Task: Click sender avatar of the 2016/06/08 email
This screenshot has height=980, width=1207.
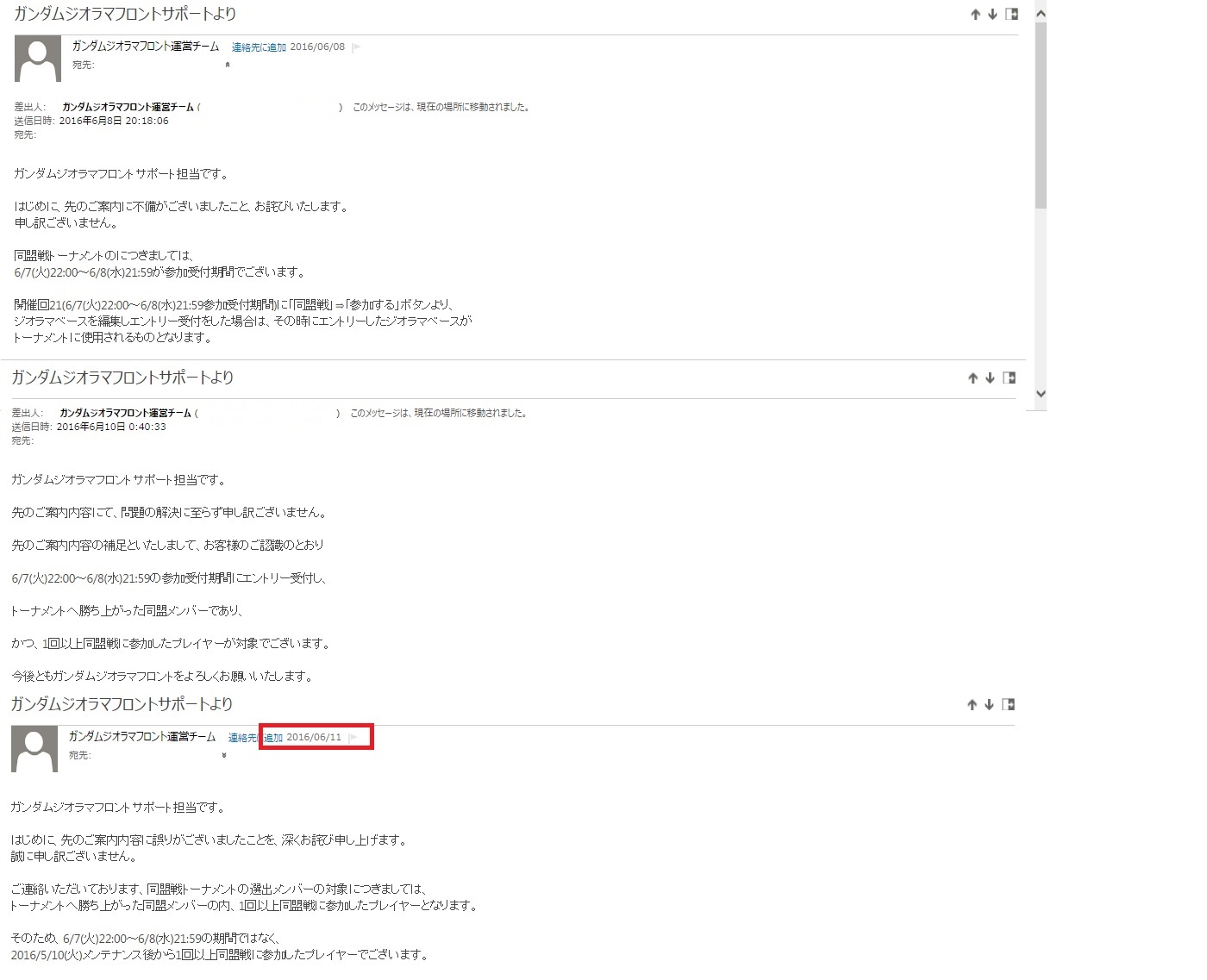Action: coord(38,59)
